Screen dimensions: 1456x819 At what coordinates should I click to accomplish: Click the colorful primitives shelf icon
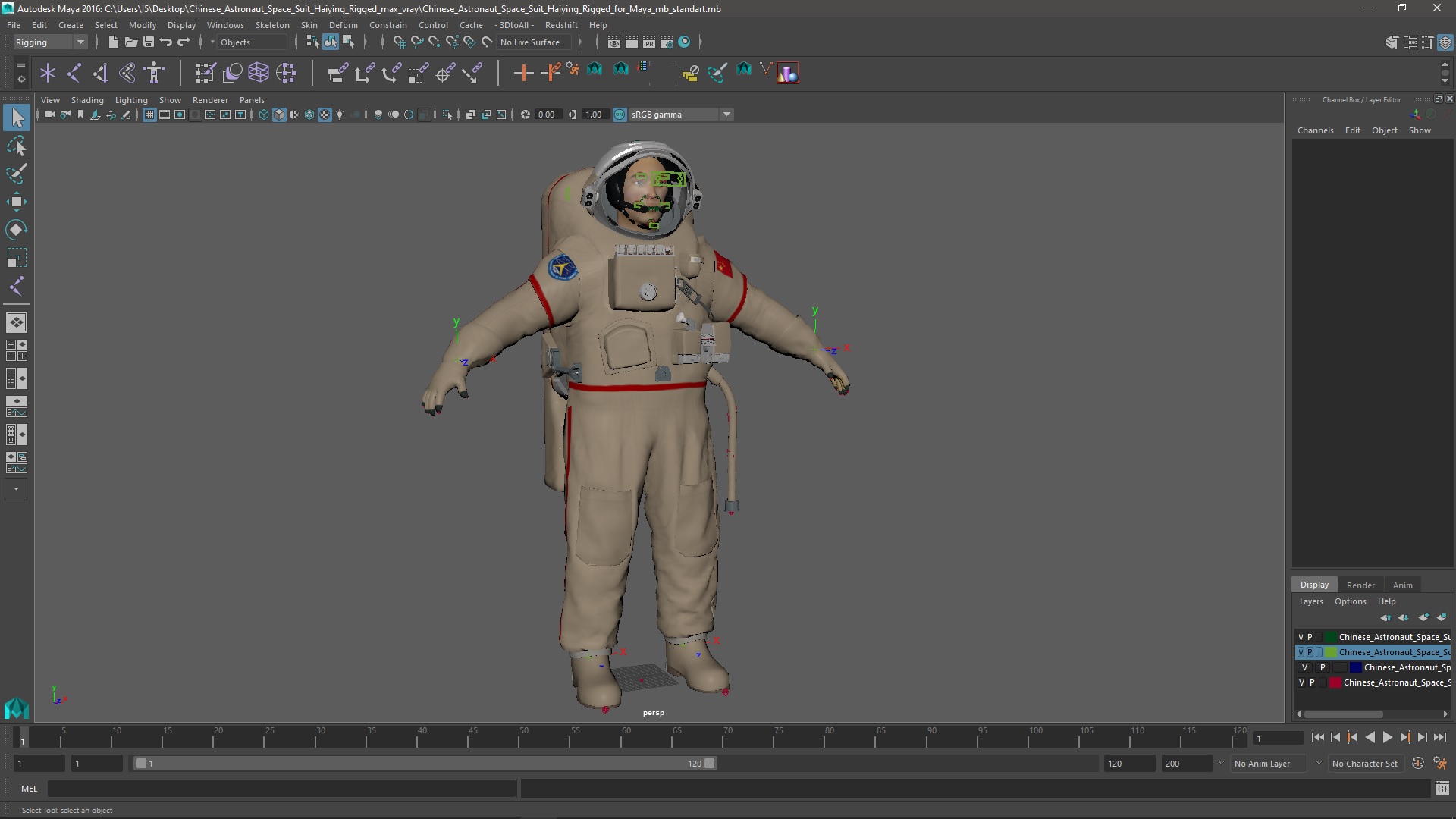click(x=787, y=73)
